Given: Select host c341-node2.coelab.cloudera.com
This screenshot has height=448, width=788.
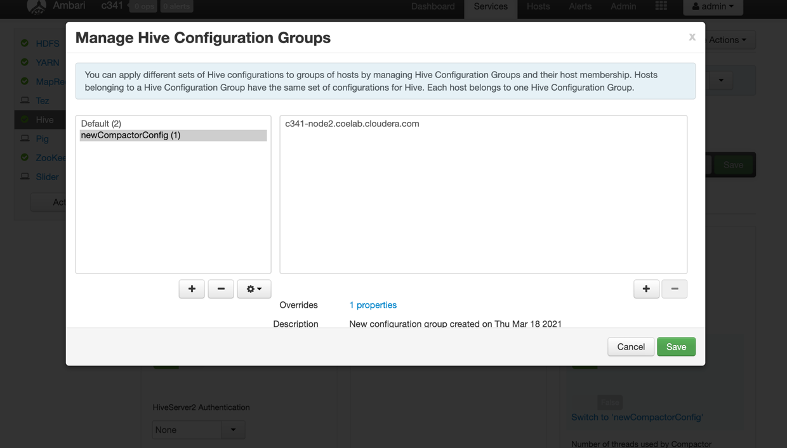Looking at the screenshot, I should click(352, 124).
